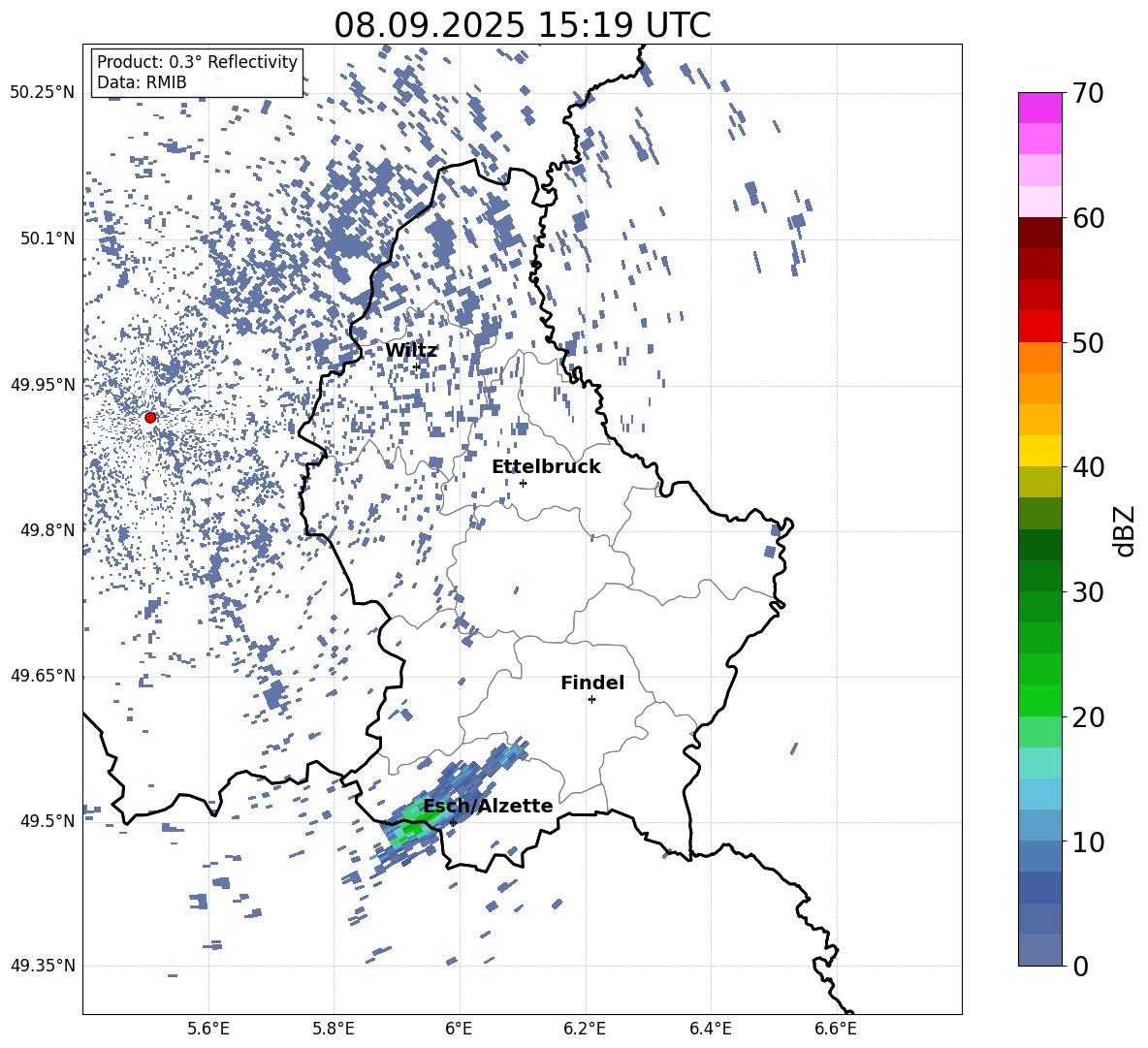Click the Product: 0.3° Reflectivity text
Screen dimensions: 1148x1048
click(x=198, y=62)
